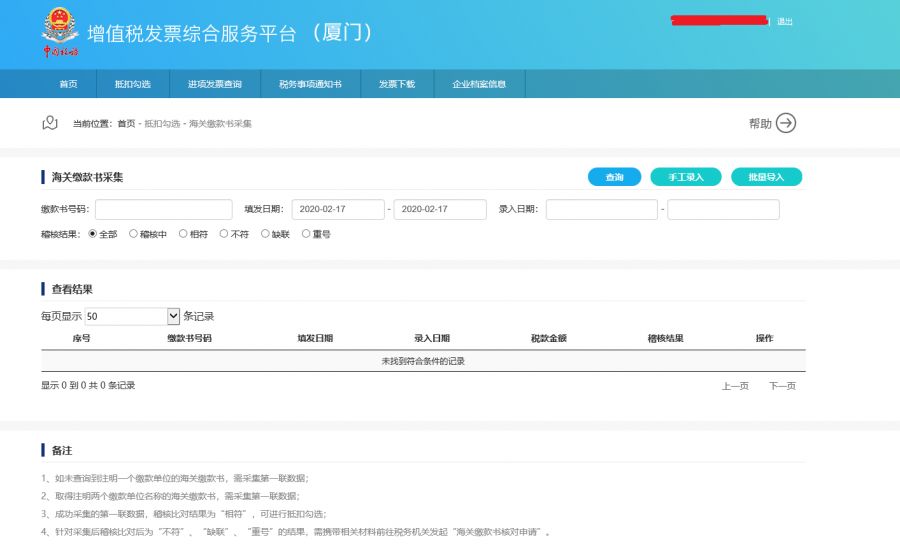Click the help arrow circle icon

[x=786, y=123]
